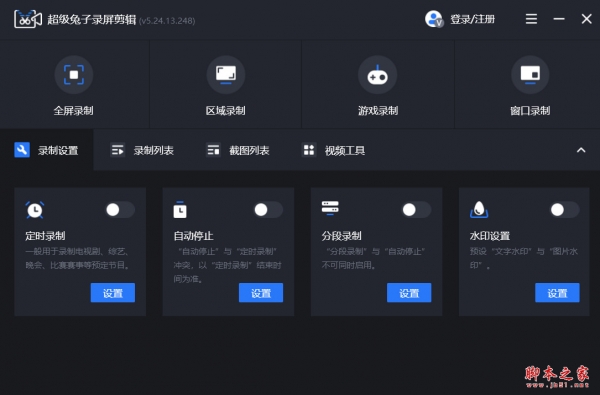Click the 区域录制 region recording icon
This screenshot has width=600, height=395.
[226, 75]
